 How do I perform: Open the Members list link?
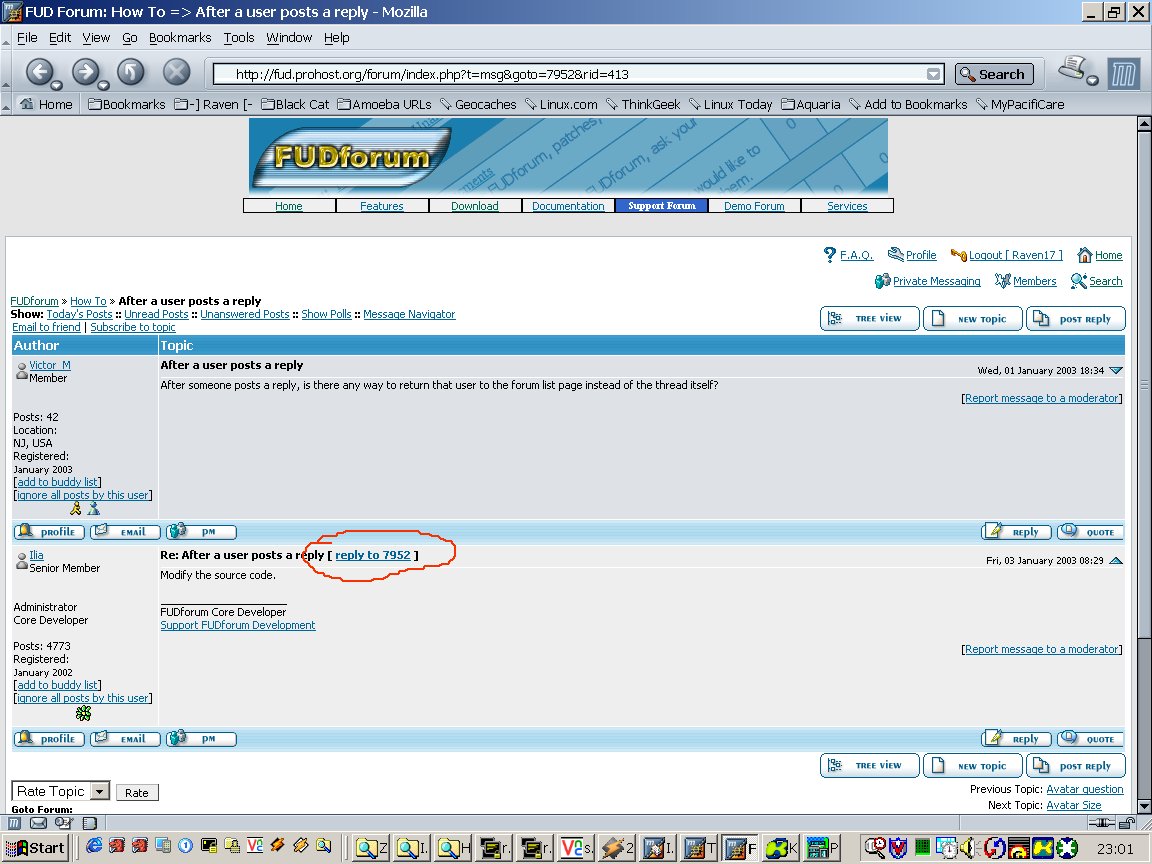1034,281
